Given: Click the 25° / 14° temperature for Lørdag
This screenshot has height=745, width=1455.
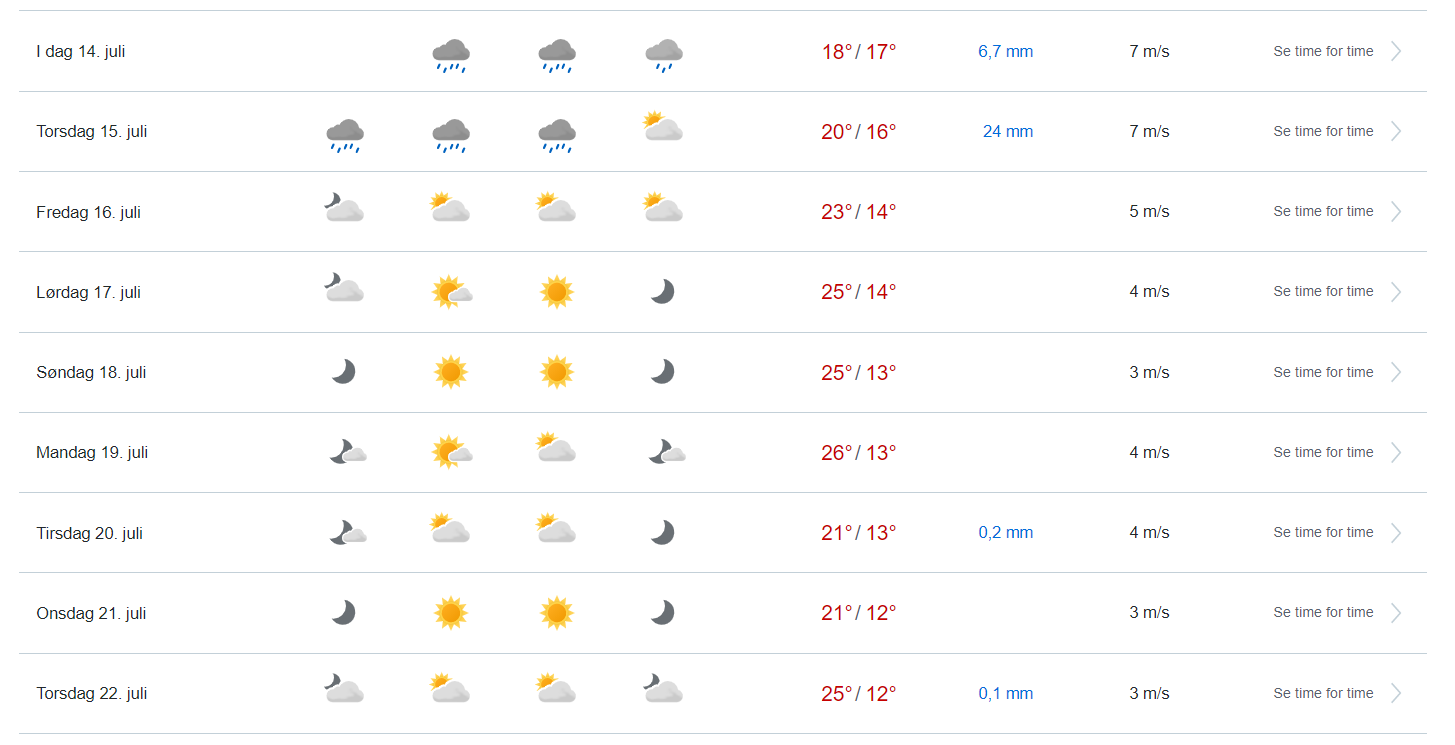Looking at the screenshot, I should 859,292.
